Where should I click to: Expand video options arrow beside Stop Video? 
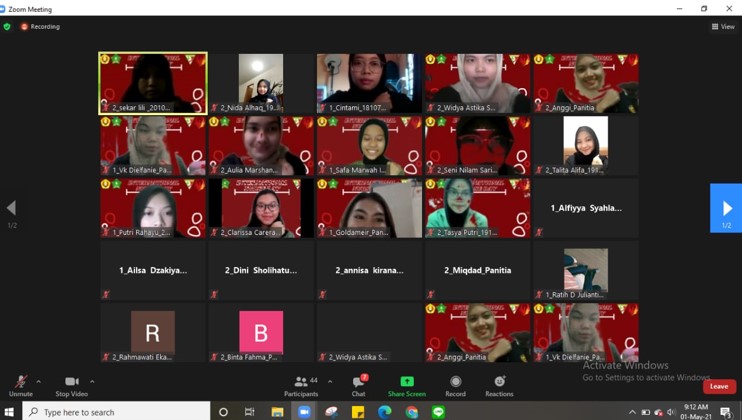click(92, 381)
